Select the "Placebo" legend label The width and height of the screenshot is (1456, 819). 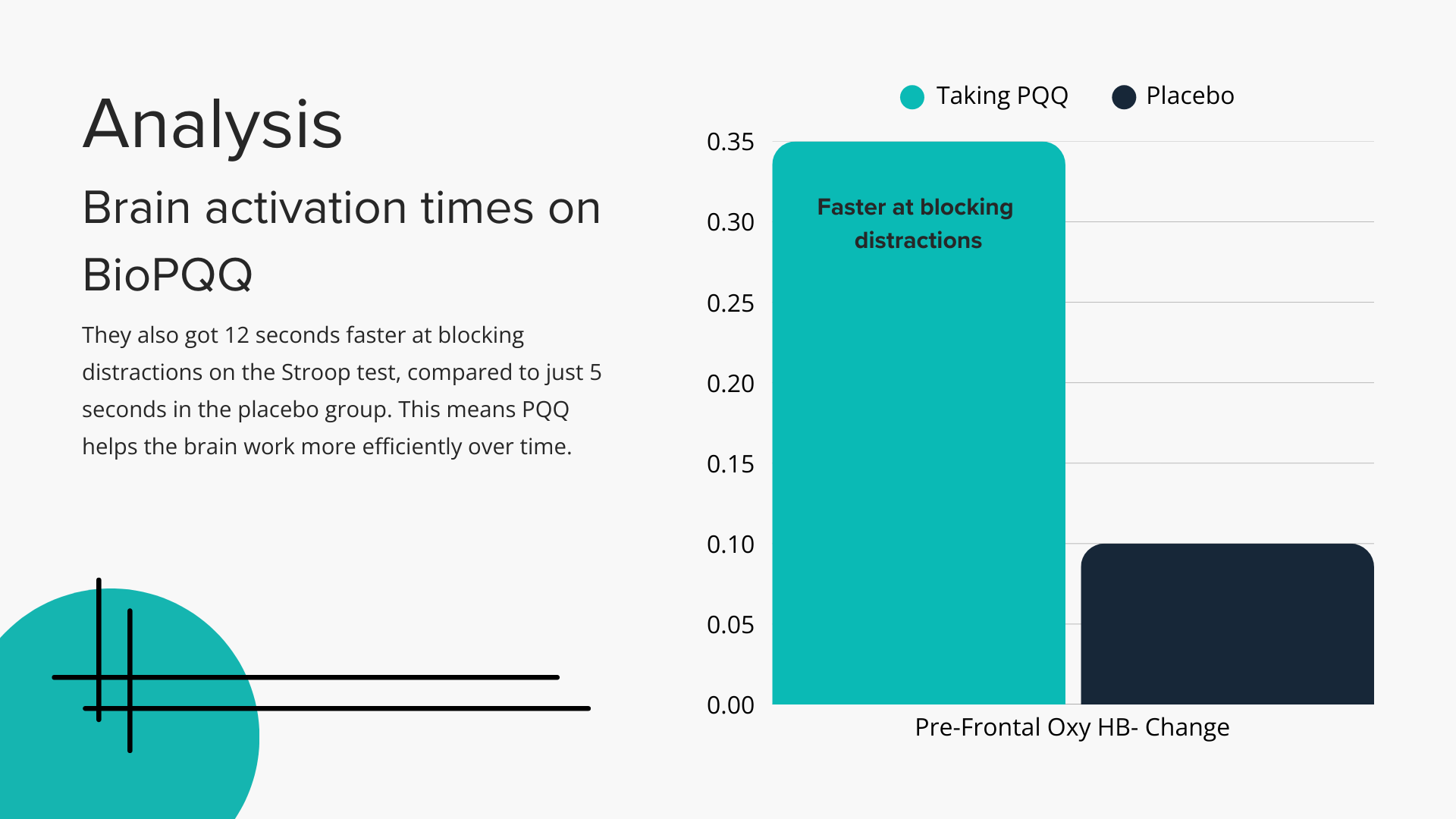pos(1190,96)
